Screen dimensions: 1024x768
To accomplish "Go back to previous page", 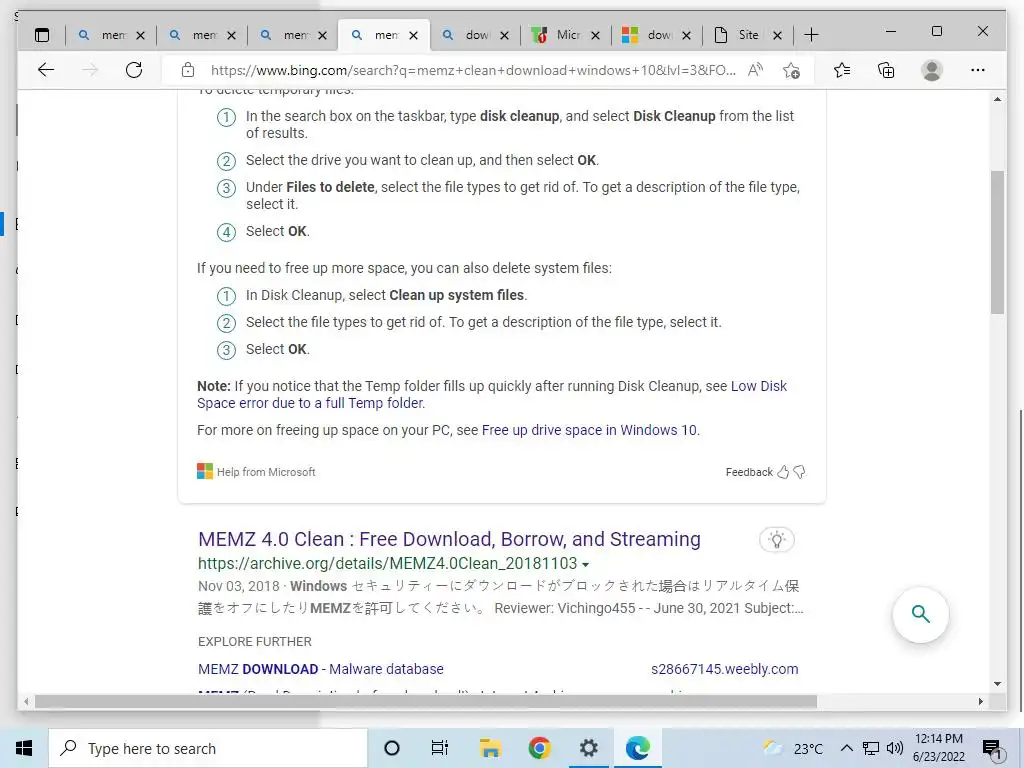I will point(46,70).
